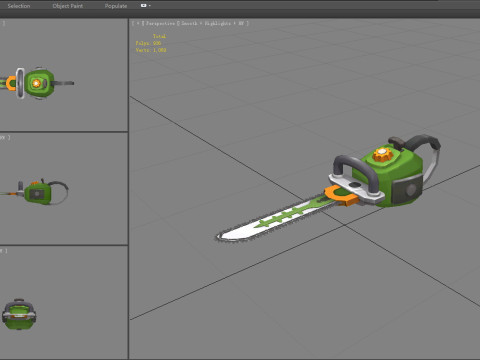This screenshot has height=360, width=480.
Task: Open the [+] viewport general menu
Action: tap(138, 23)
